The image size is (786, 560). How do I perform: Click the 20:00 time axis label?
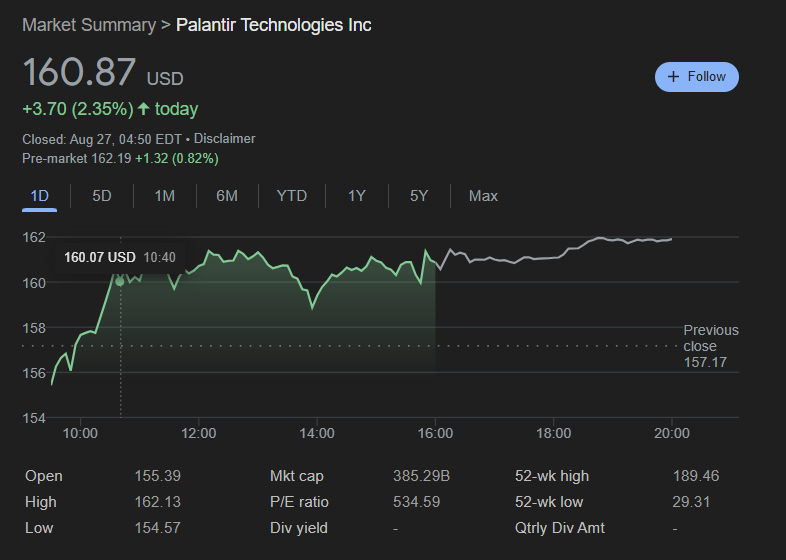(x=672, y=433)
